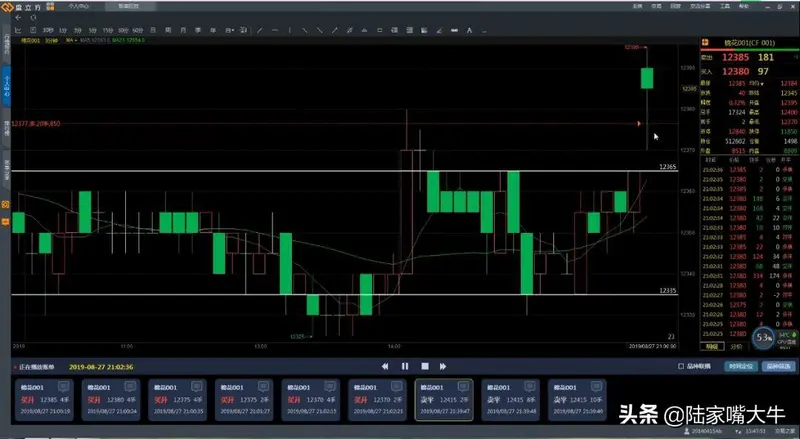Open the 交易 menu
Viewport: 800px width, 439px height.
point(657,6)
